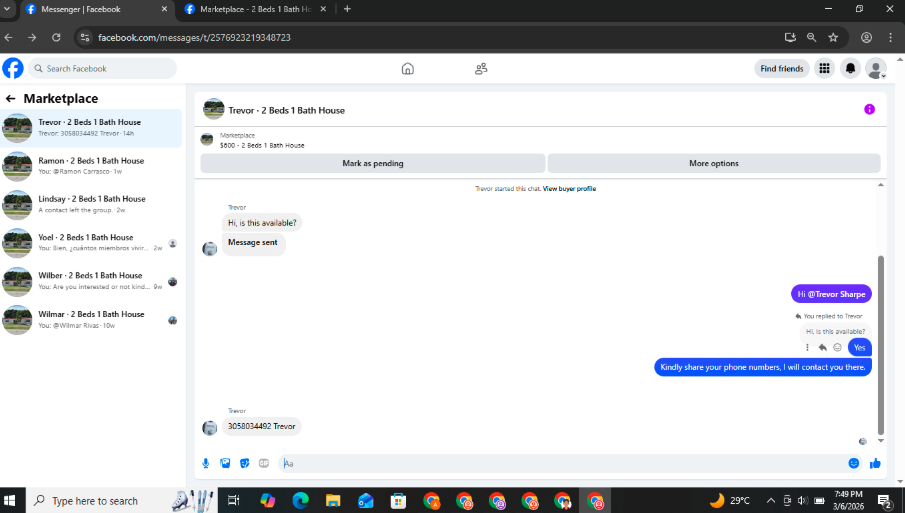
Task: Open View buyer profile link
Action: (569, 189)
